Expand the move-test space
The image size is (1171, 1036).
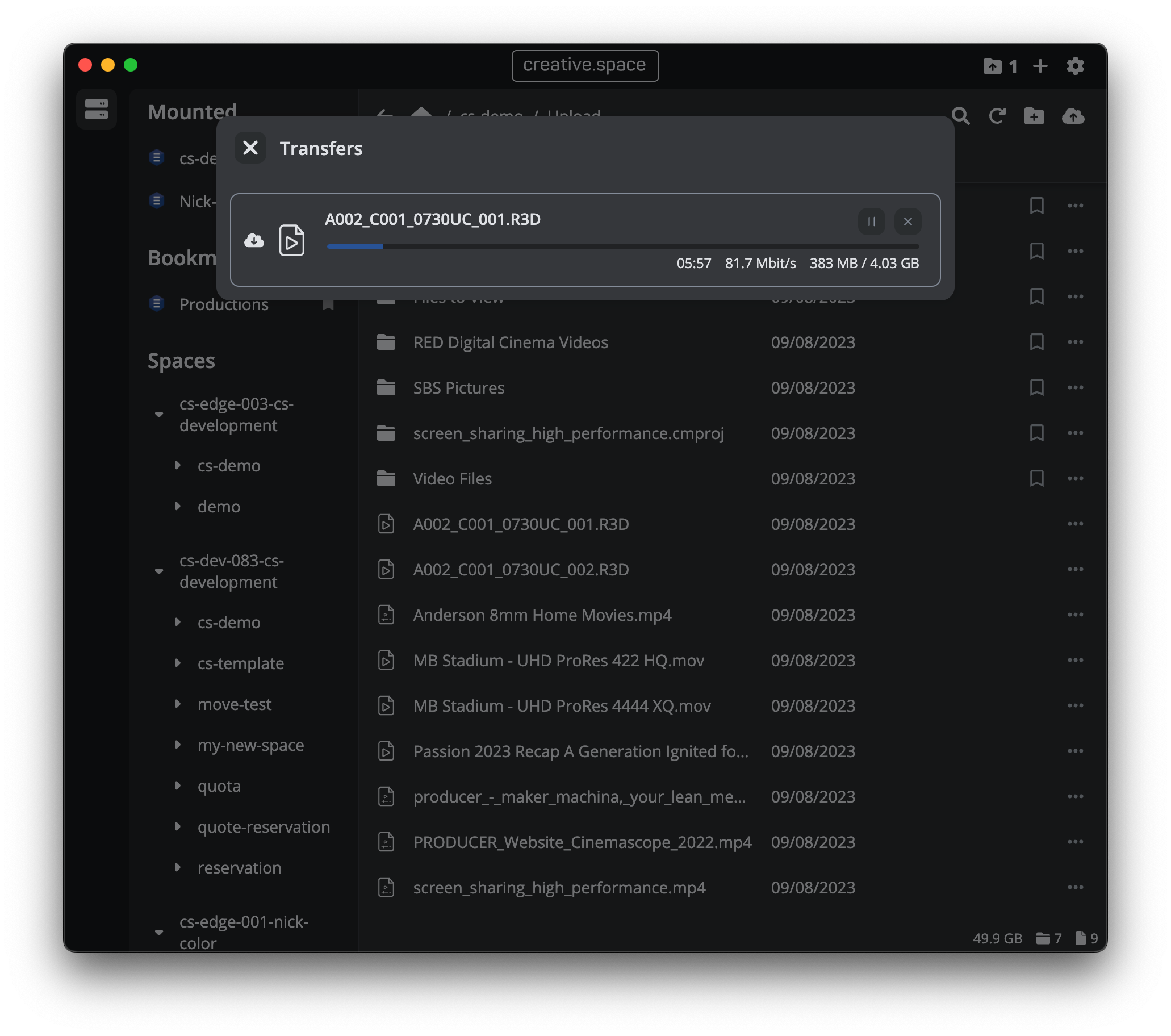coord(178,704)
